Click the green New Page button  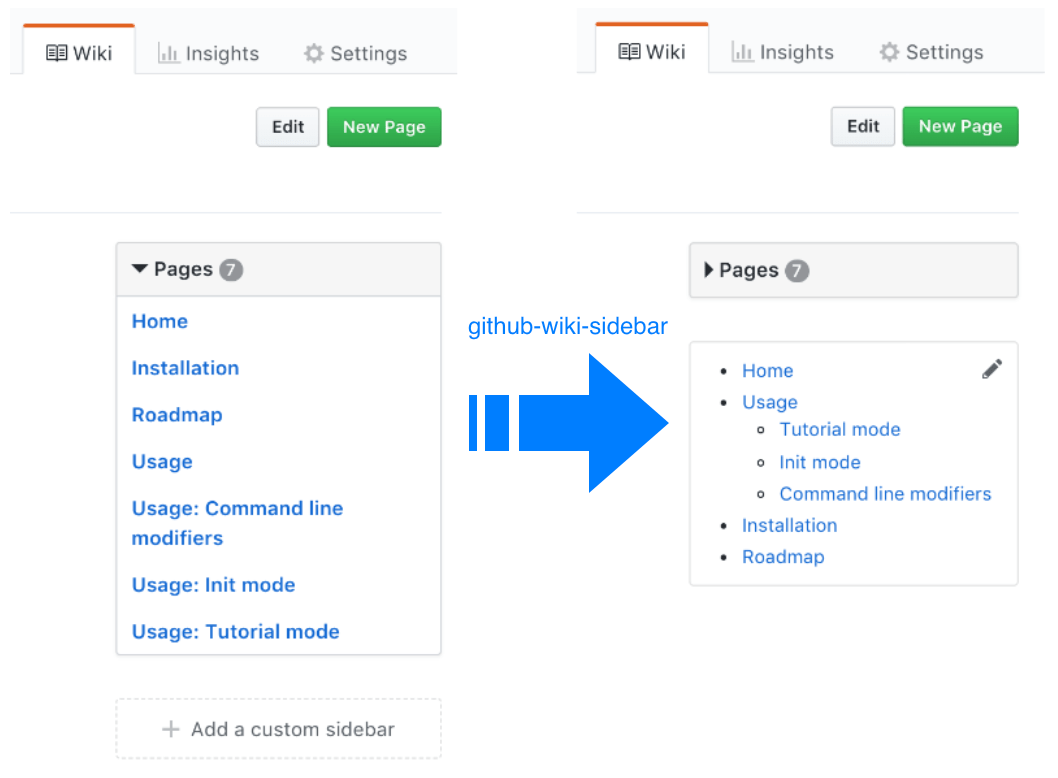click(384, 127)
